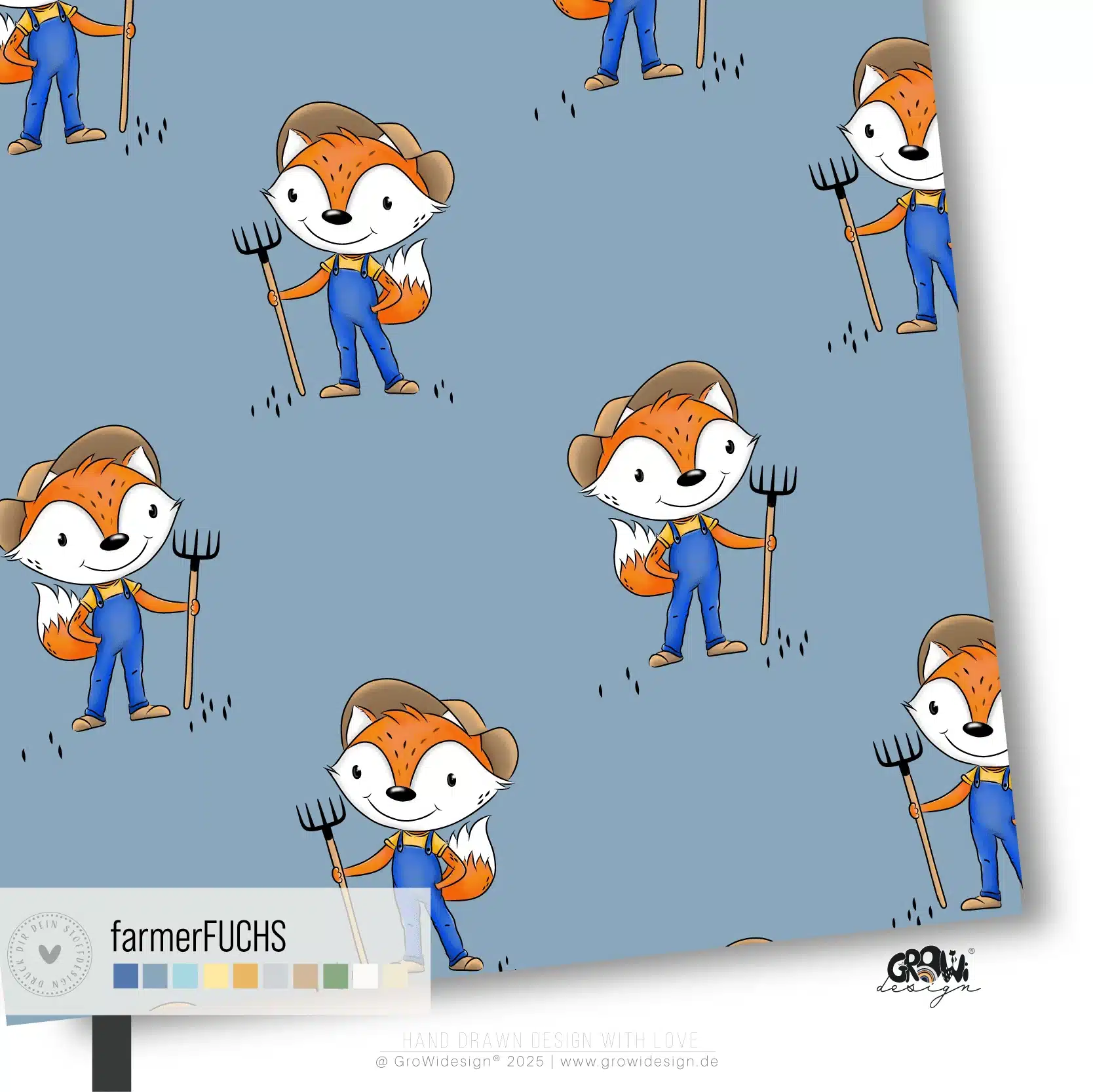Click the farmerFUCHS design title
This screenshot has width=1093, height=1092.
[x=198, y=936]
